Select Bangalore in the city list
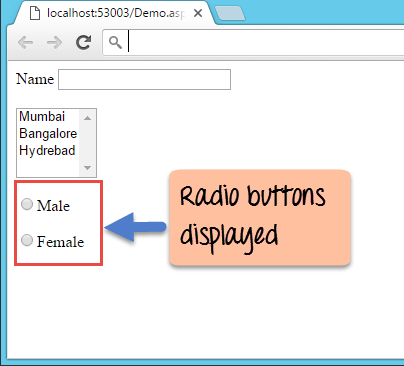The height and width of the screenshot is (366, 404). 48,133
